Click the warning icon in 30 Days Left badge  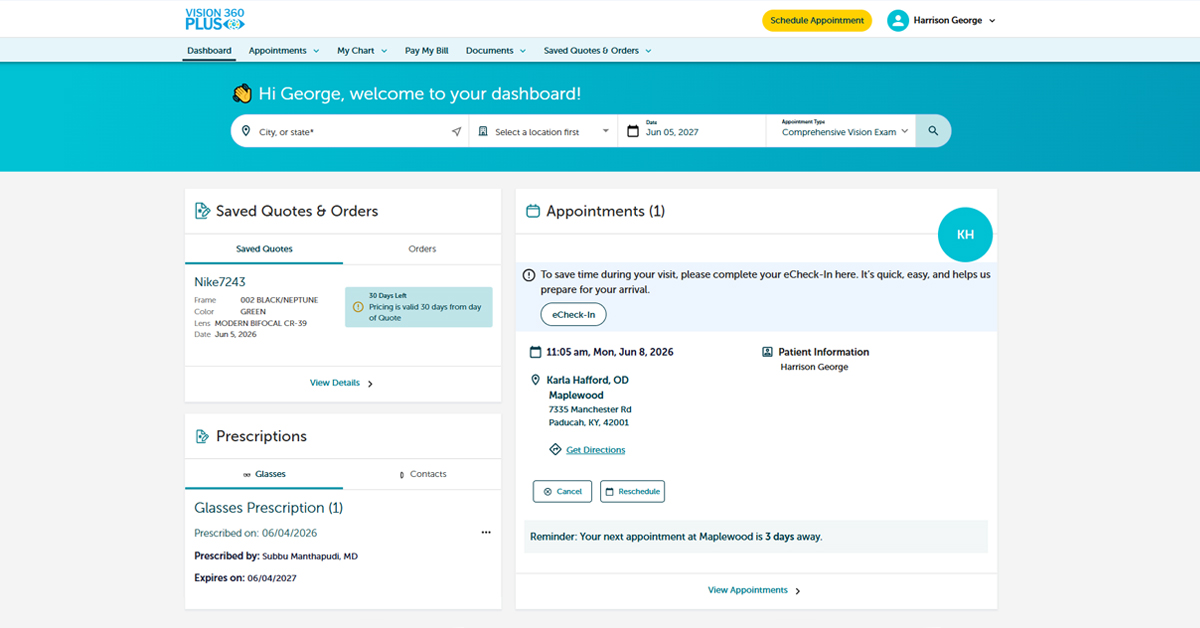click(x=358, y=307)
